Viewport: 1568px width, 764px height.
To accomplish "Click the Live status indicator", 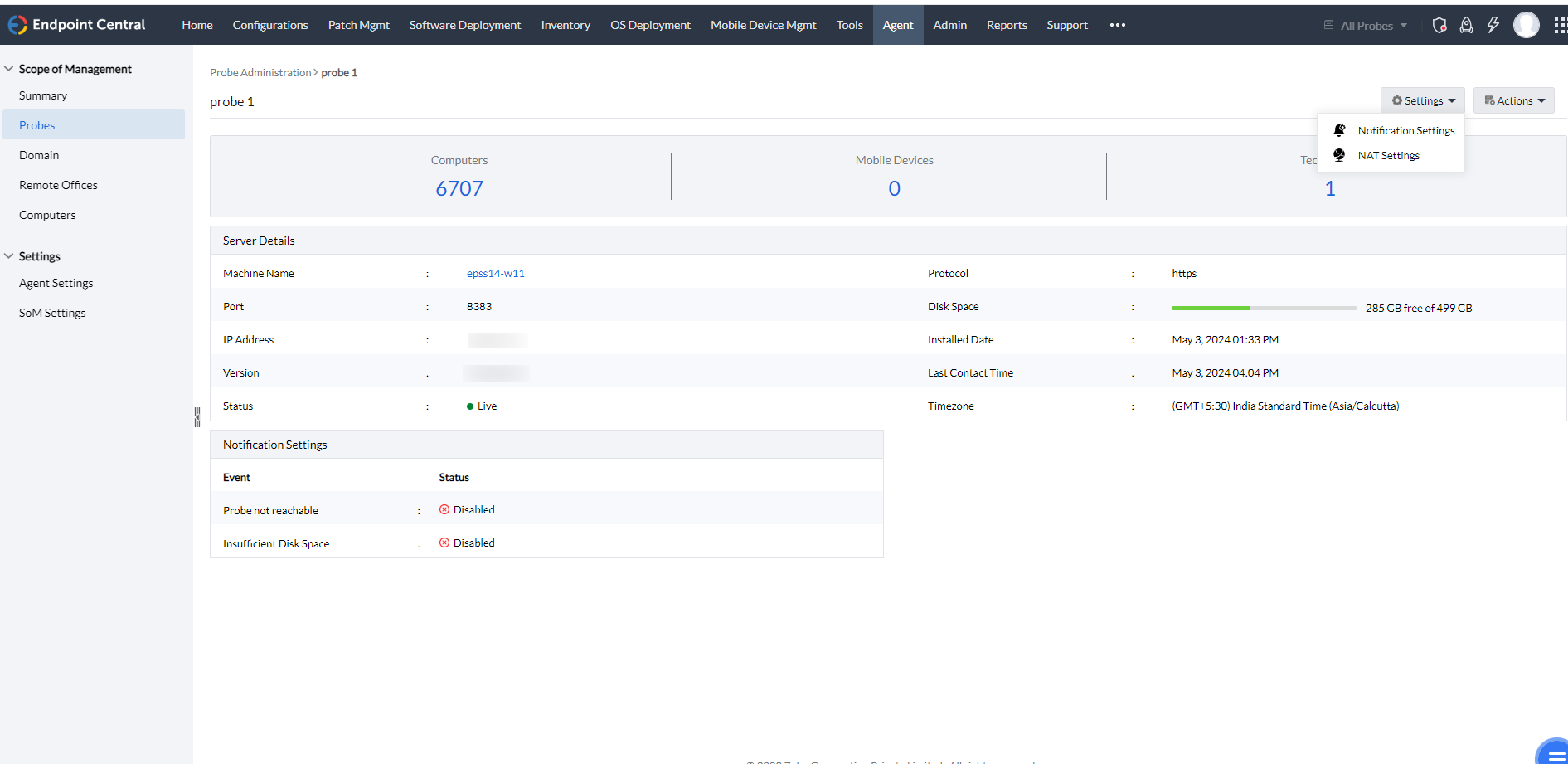I will click(482, 406).
